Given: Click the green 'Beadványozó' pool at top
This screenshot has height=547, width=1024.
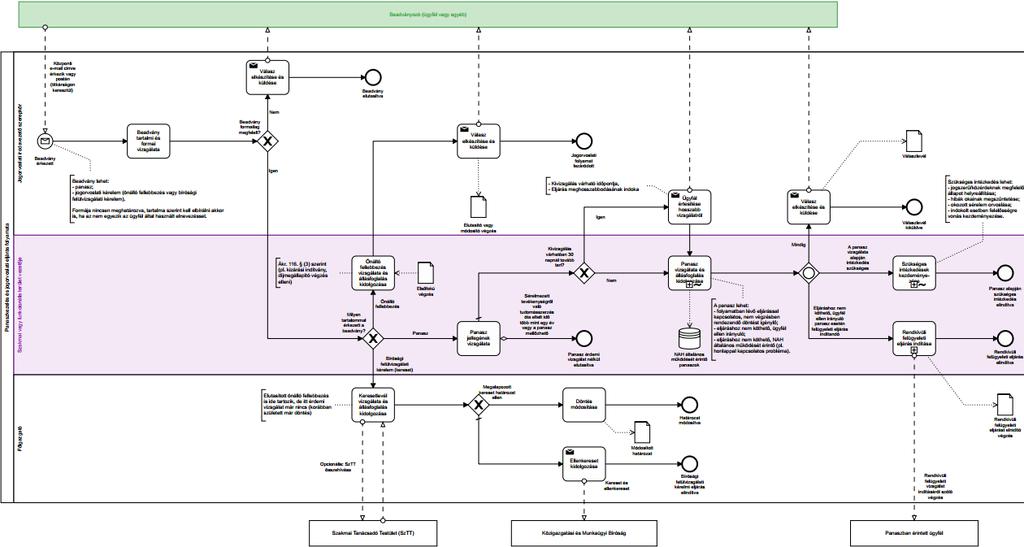Looking at the screenshot, I should click(x=428, y=14).
